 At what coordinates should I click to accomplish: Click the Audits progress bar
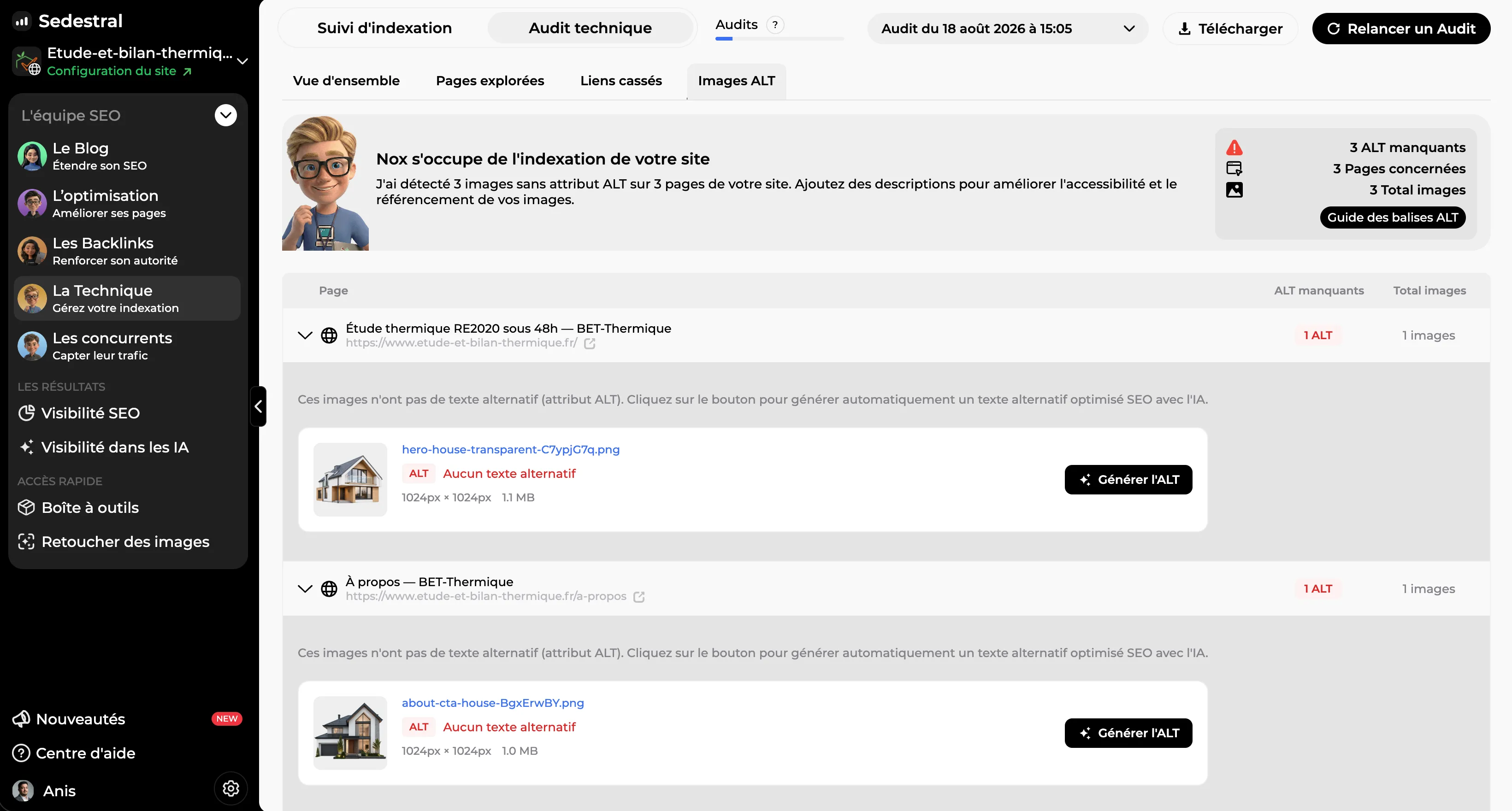[x=780, y=39]
